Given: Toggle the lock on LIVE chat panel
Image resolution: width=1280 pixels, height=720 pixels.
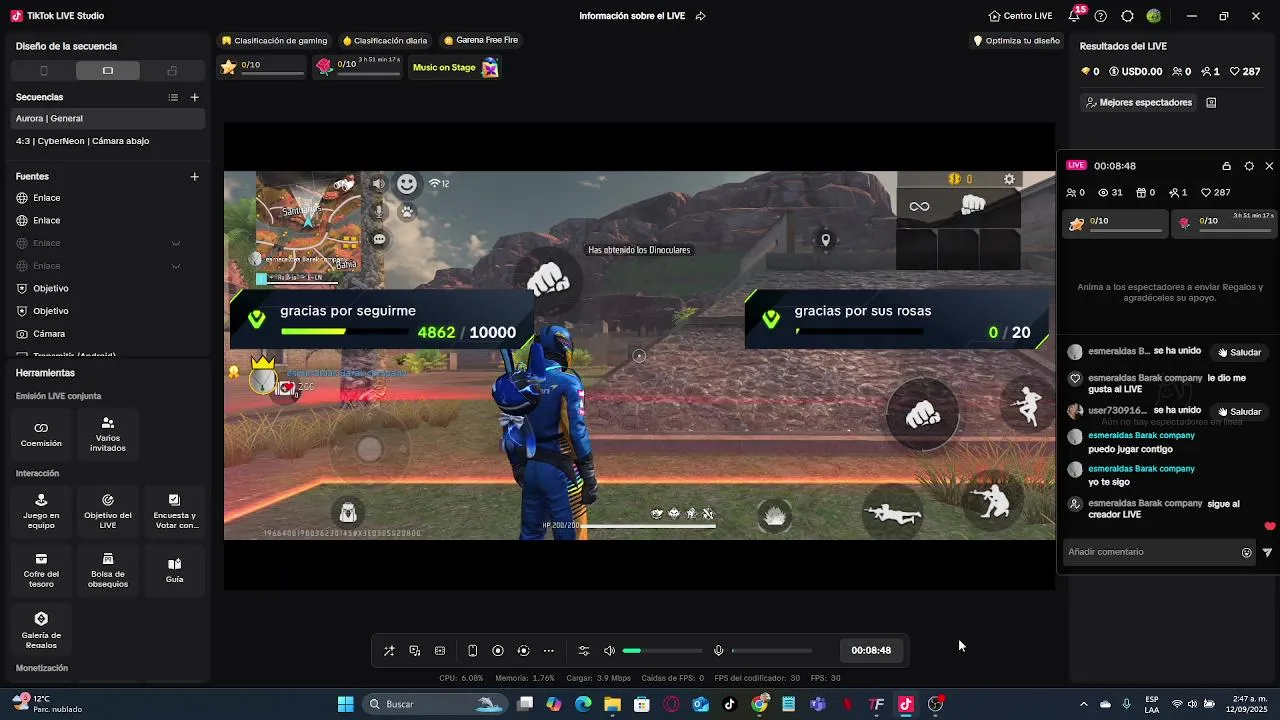Looking at the screenshot, I should pyautogui.click(x=1226, y=166).
